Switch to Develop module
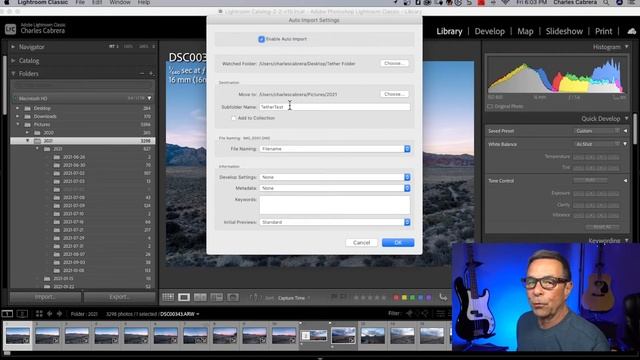 tap(489, 31)
